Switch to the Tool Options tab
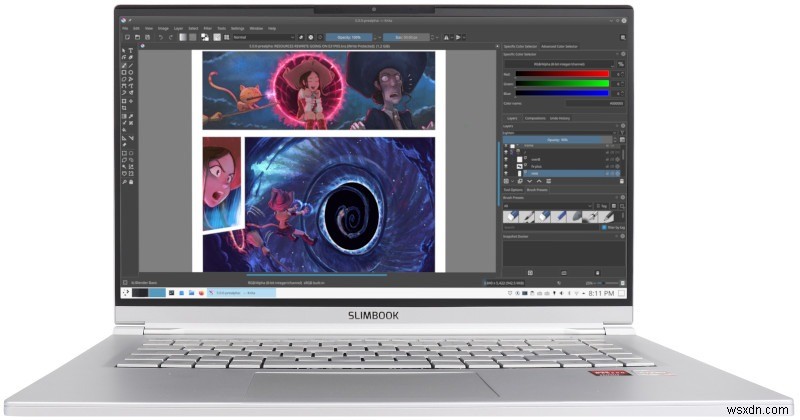The width and height of the screenshot is (800, 420). coord(513,190)
